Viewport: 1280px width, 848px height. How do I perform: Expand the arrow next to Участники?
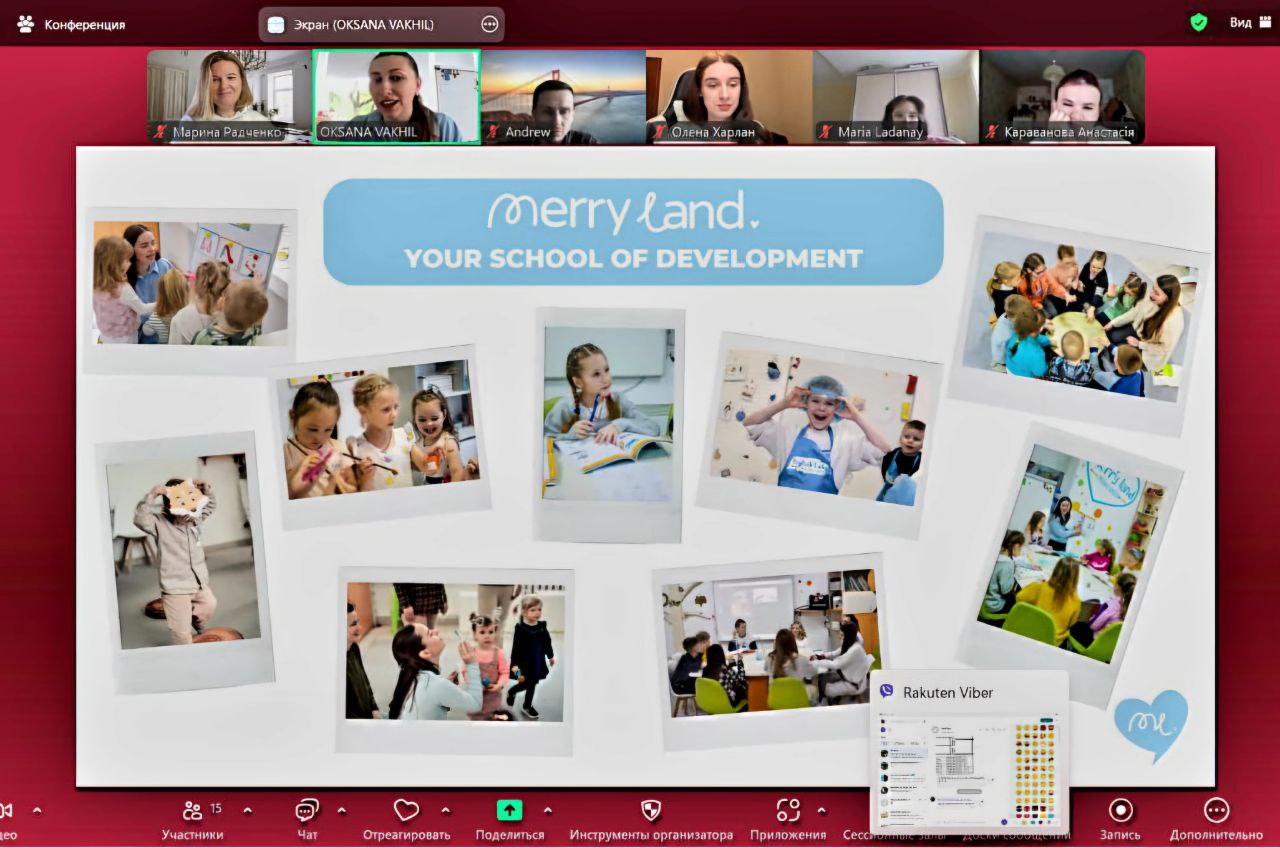click(248, 810)
